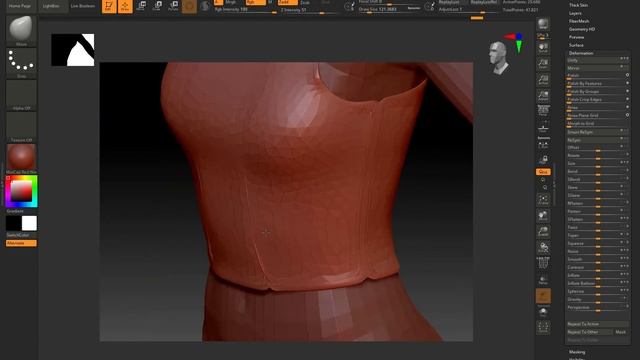Click the Frame mesh icon
The width and height of the screenshot is (640, 360).
click(x=543, y=200)
